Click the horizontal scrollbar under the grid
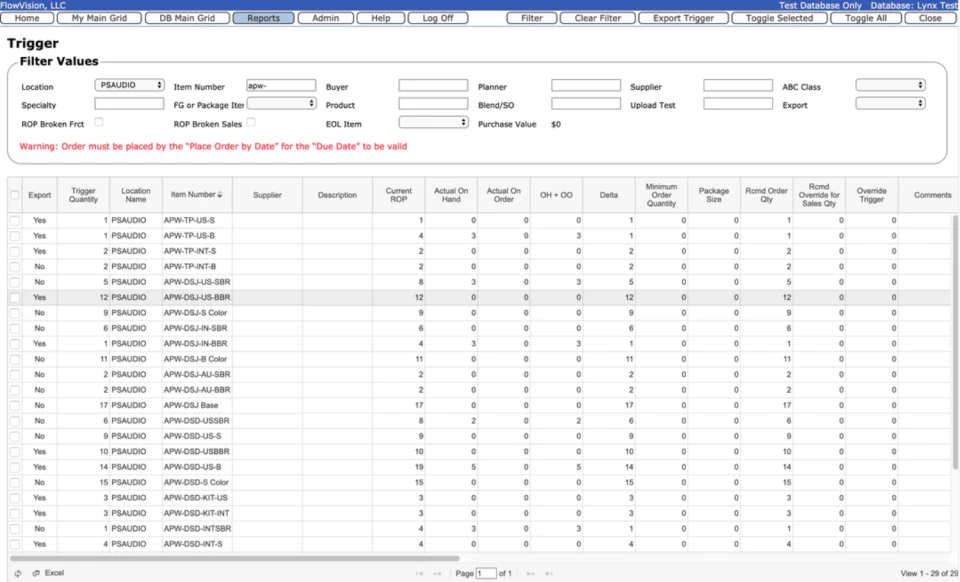Image resolution: width=960 pixels, height=582 pixels. pyautogui.click(x=234, y=558)
